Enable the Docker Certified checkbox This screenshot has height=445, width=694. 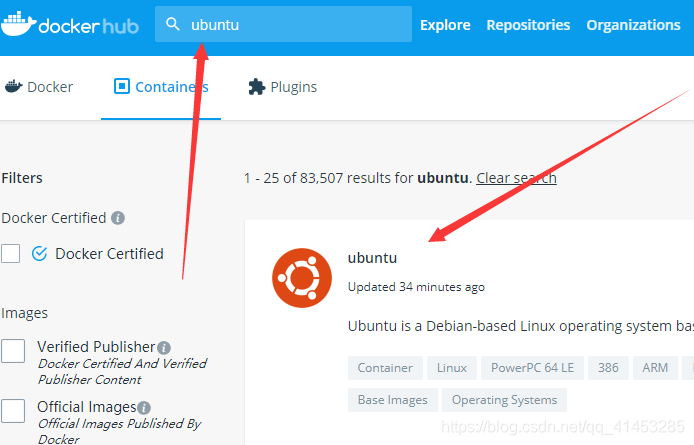[11, 254]
